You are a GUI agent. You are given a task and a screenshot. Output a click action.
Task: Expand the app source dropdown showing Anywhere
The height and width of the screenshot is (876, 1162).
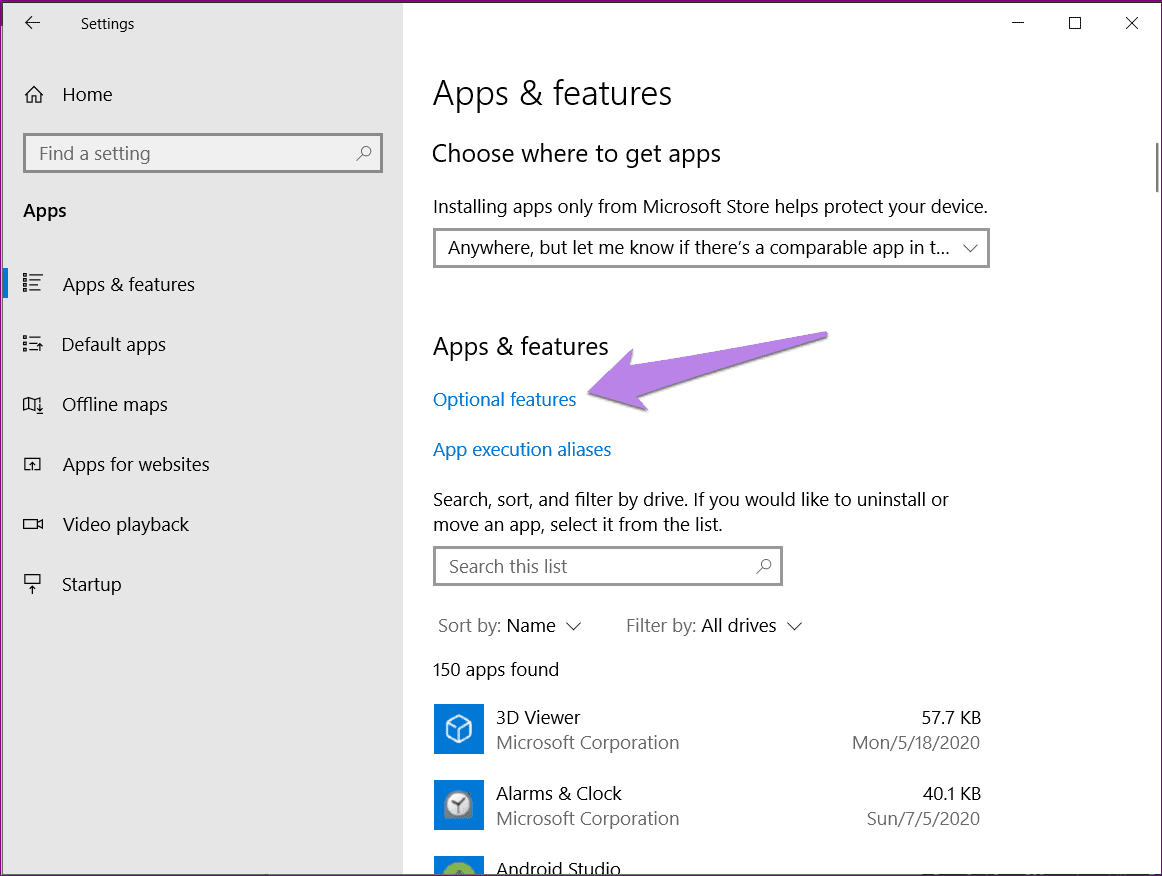point(711,248)
